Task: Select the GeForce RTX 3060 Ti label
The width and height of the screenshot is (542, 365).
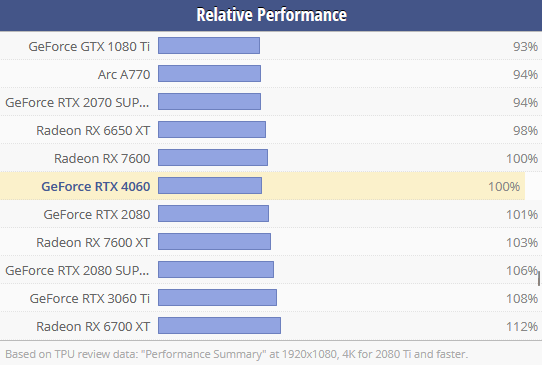Action: (90, 298)
